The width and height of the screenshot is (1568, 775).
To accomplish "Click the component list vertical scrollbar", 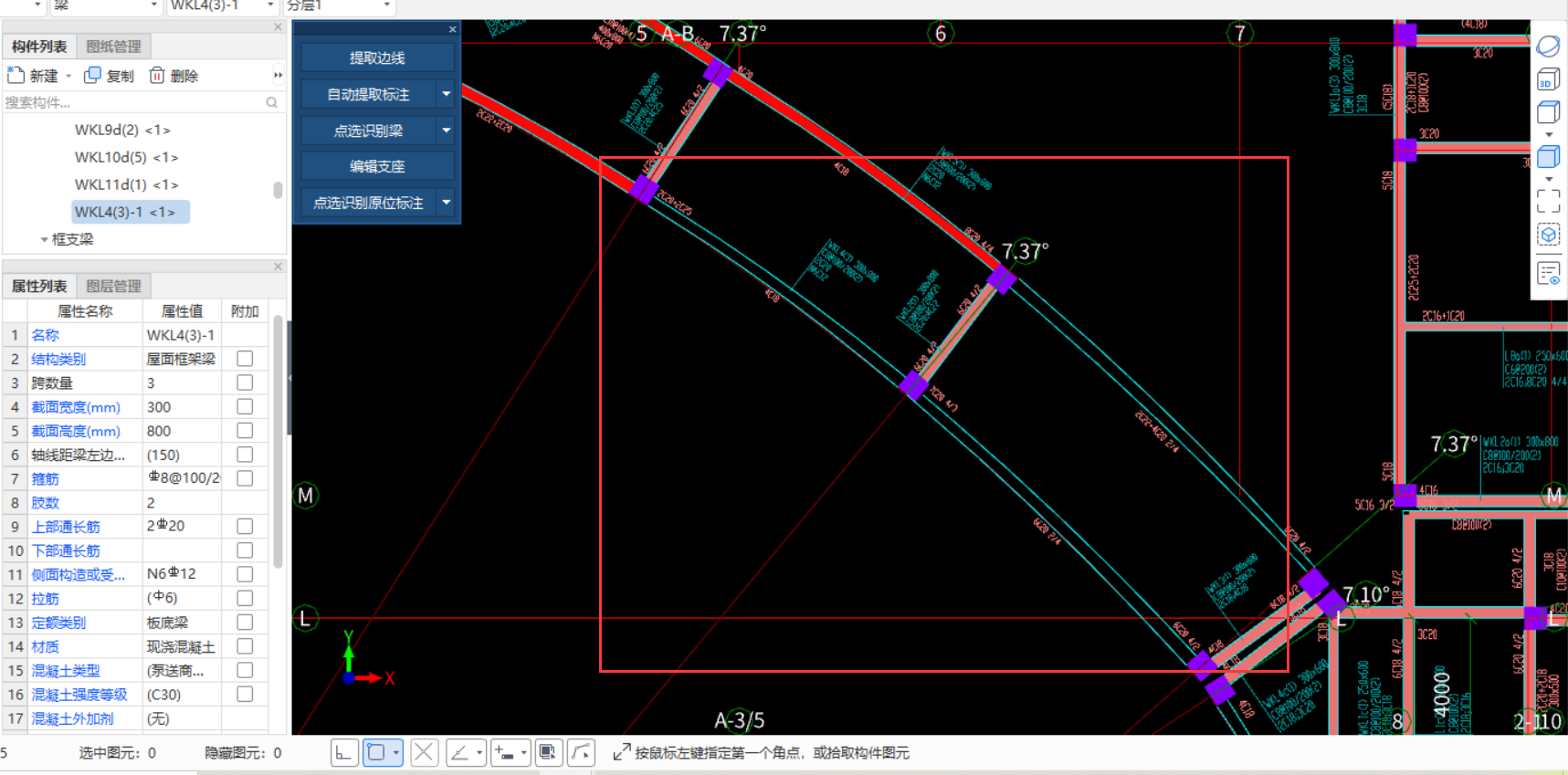I will point(278,189).
